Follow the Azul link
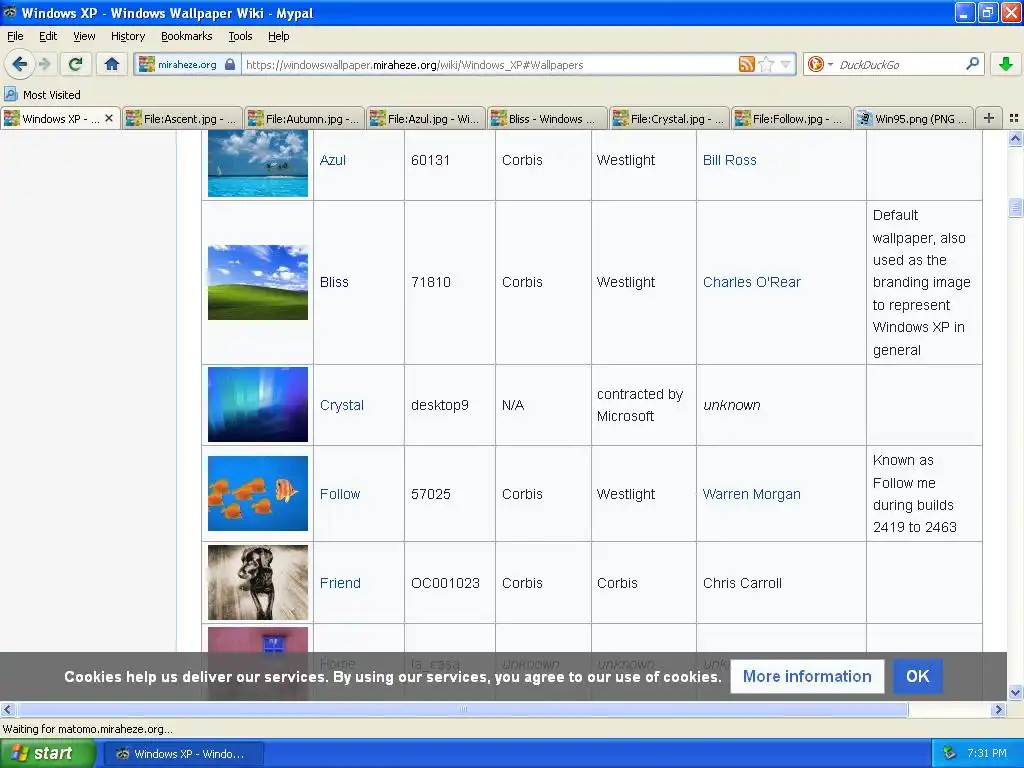This screenshot has height=768, width=1024. pos(332,160)
